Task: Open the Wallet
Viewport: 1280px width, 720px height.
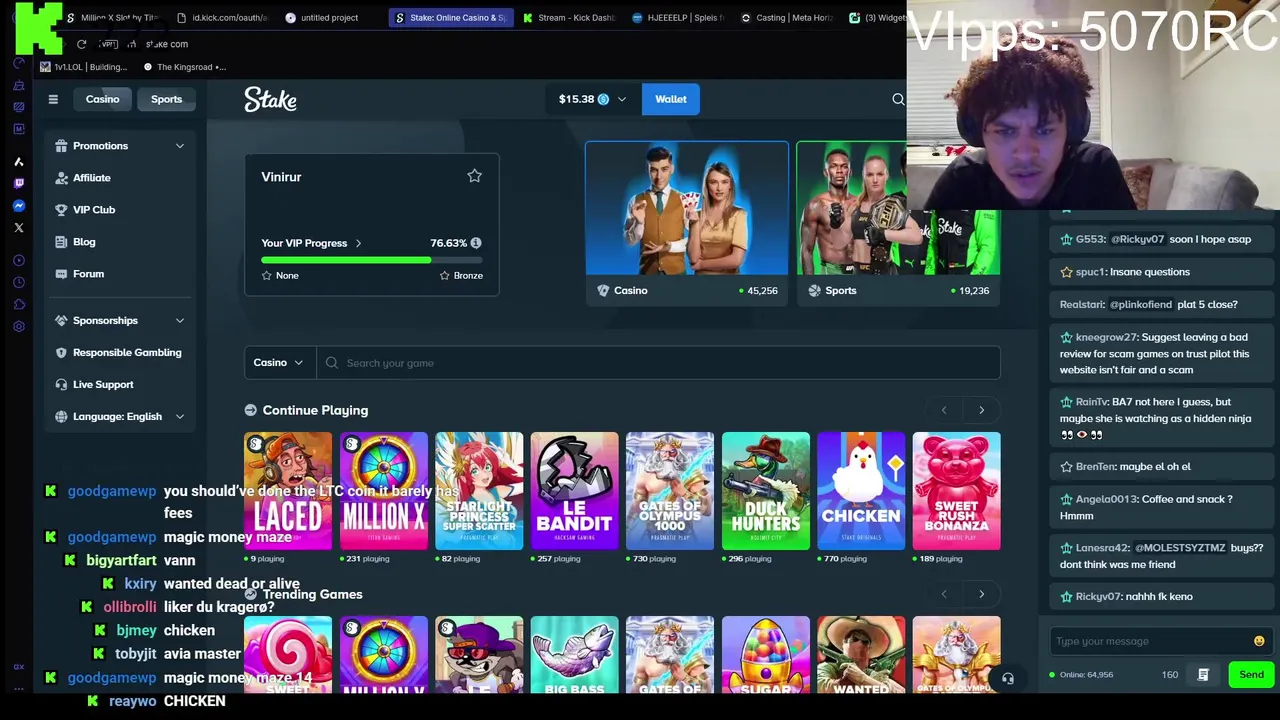Action: point(671,99)
